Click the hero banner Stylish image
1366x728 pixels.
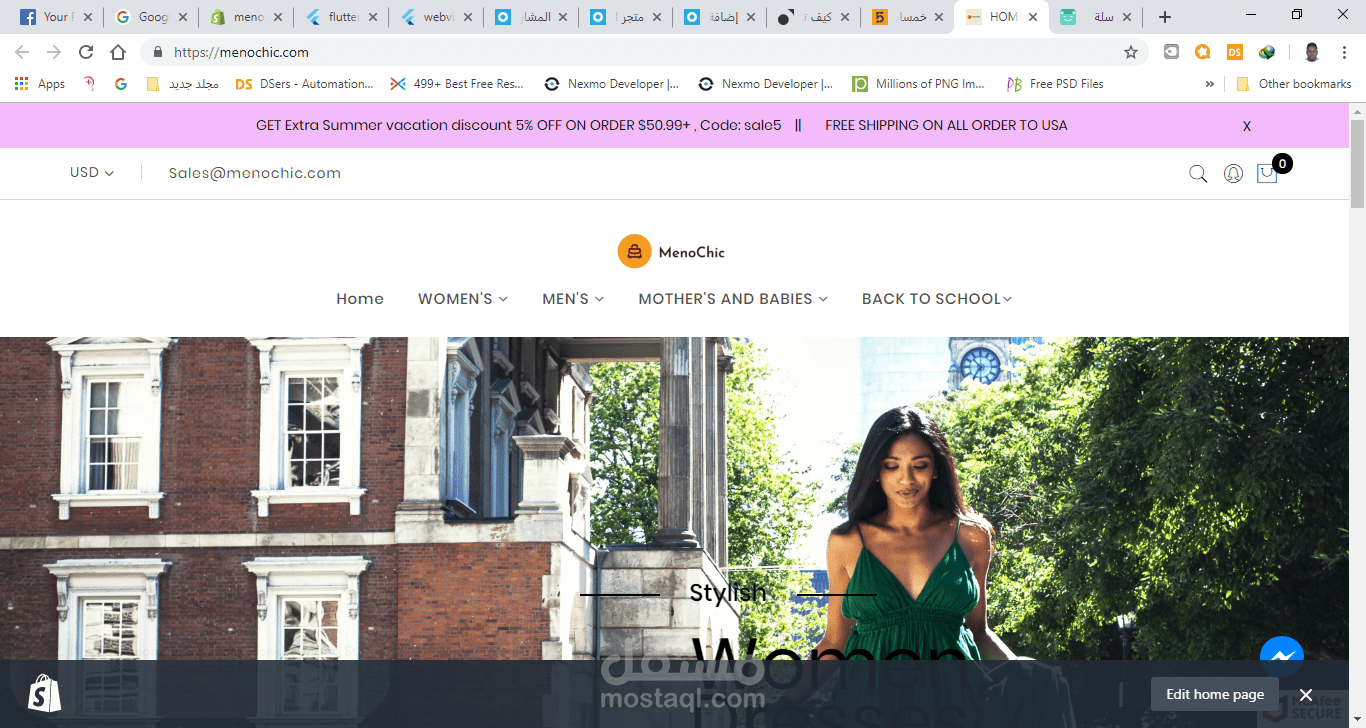tap(674, 532)
